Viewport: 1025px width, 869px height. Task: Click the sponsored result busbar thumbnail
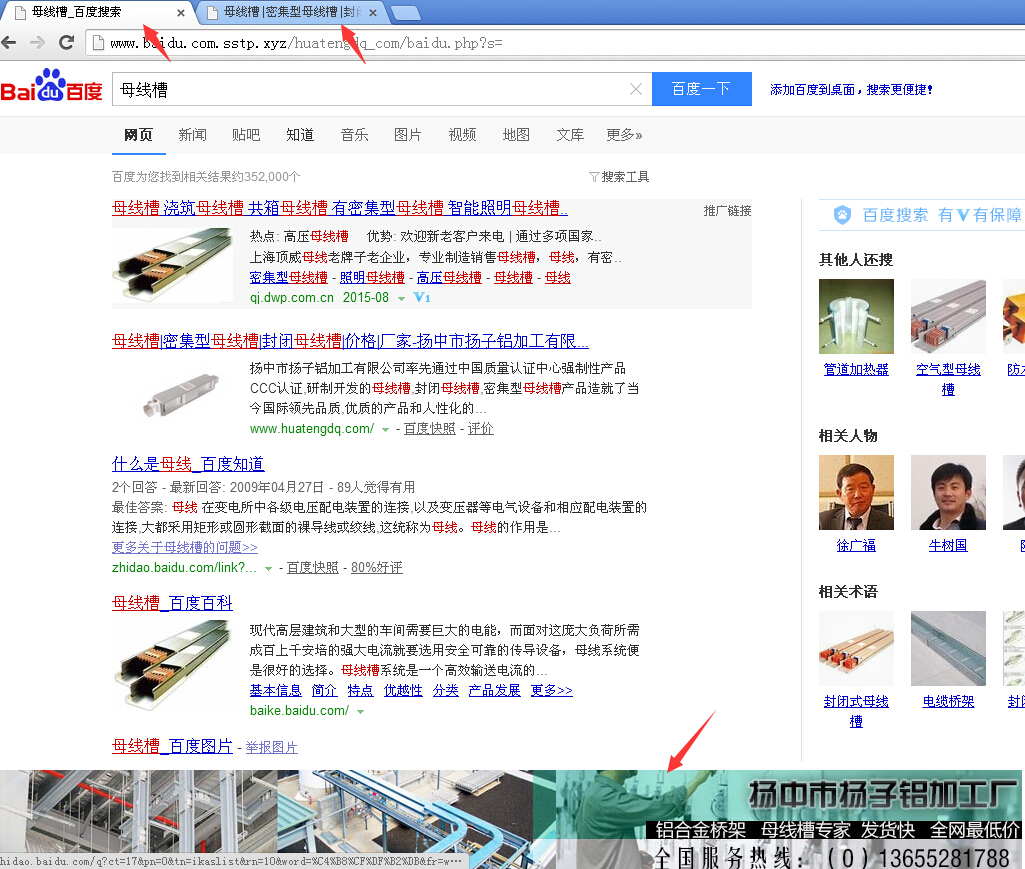click(x=173, y=264)
